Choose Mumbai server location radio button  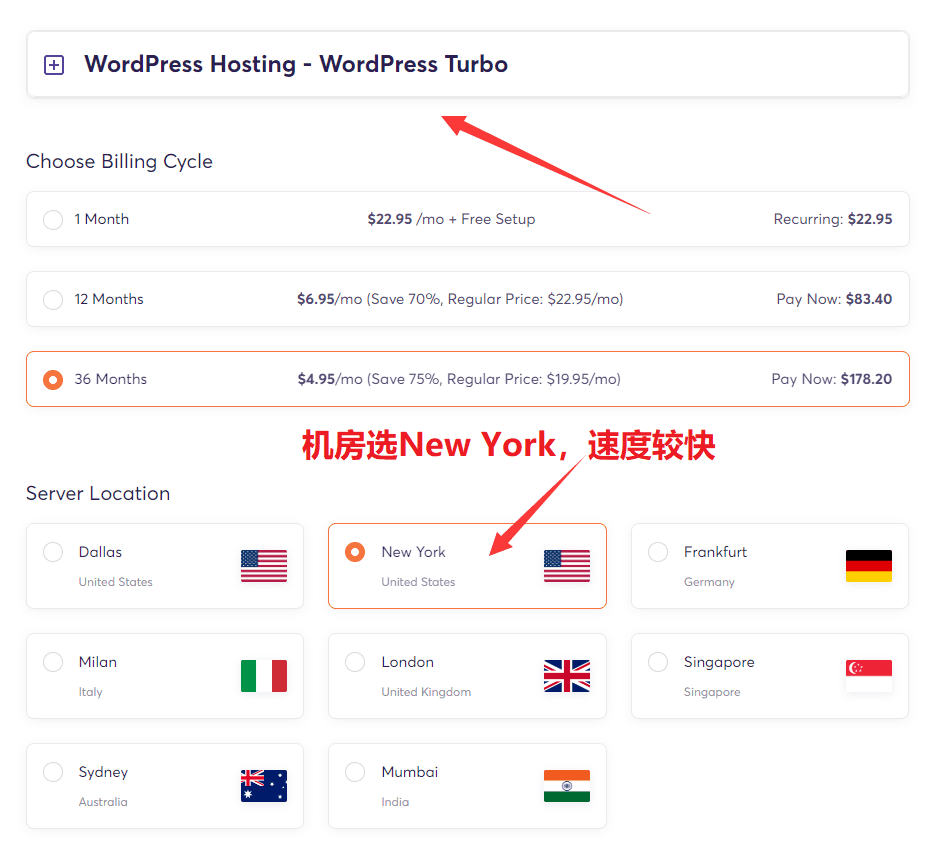[x=355, y=771]
